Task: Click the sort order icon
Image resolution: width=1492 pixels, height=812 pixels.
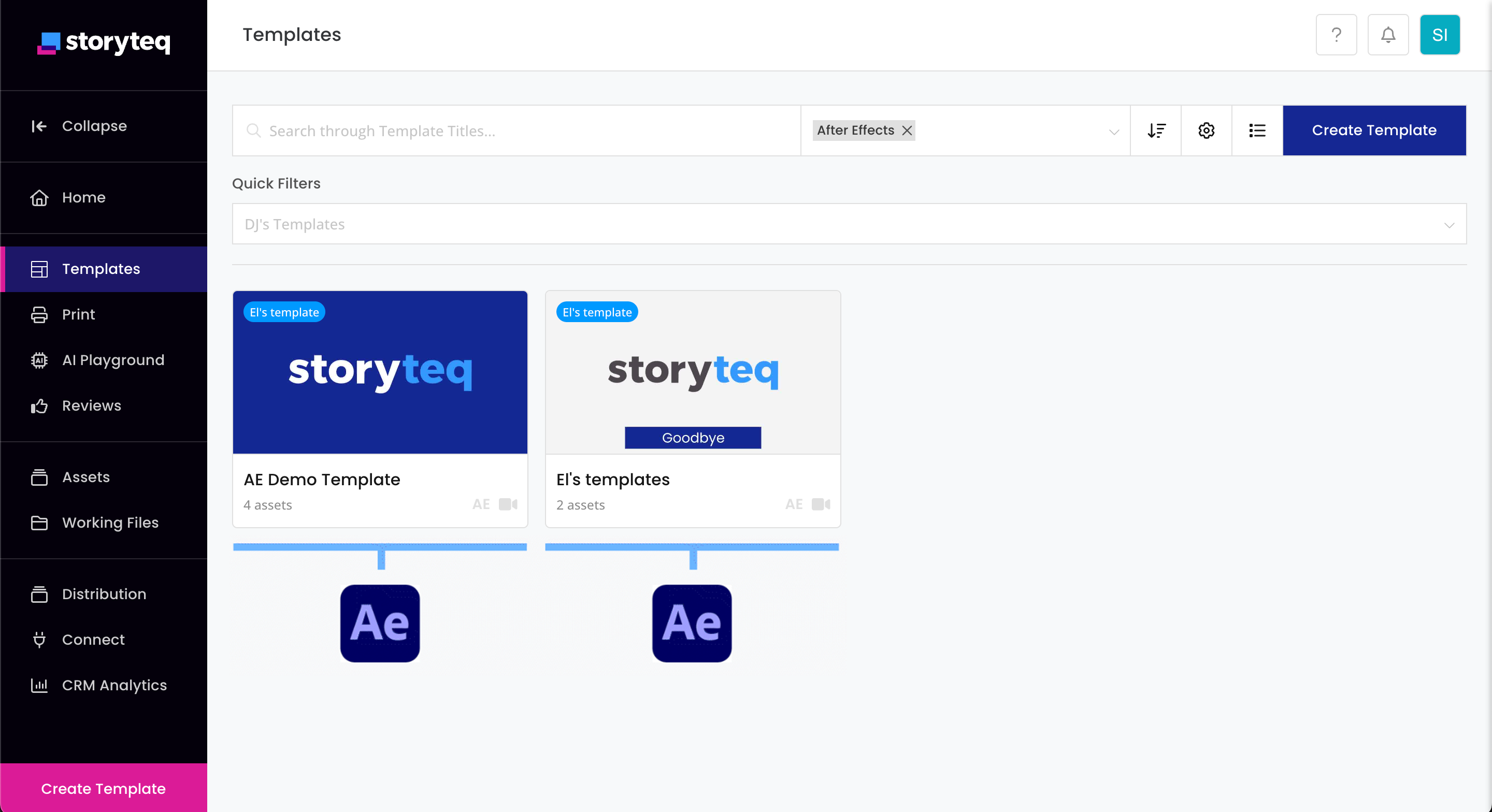Action: [x=1155, y=130]
